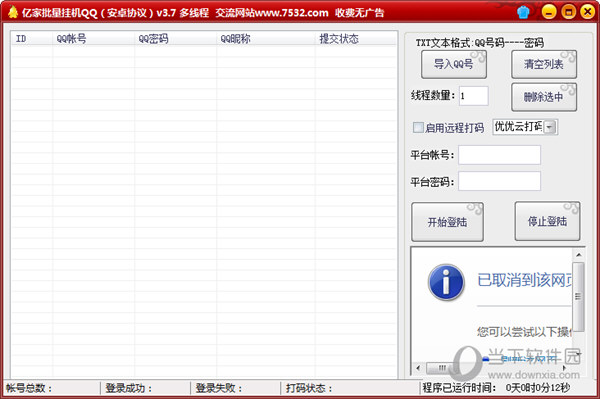Click the blue info icon in browser pane
Image resolution: width=600 pixels, height=399 pixels.
[446, 282]
